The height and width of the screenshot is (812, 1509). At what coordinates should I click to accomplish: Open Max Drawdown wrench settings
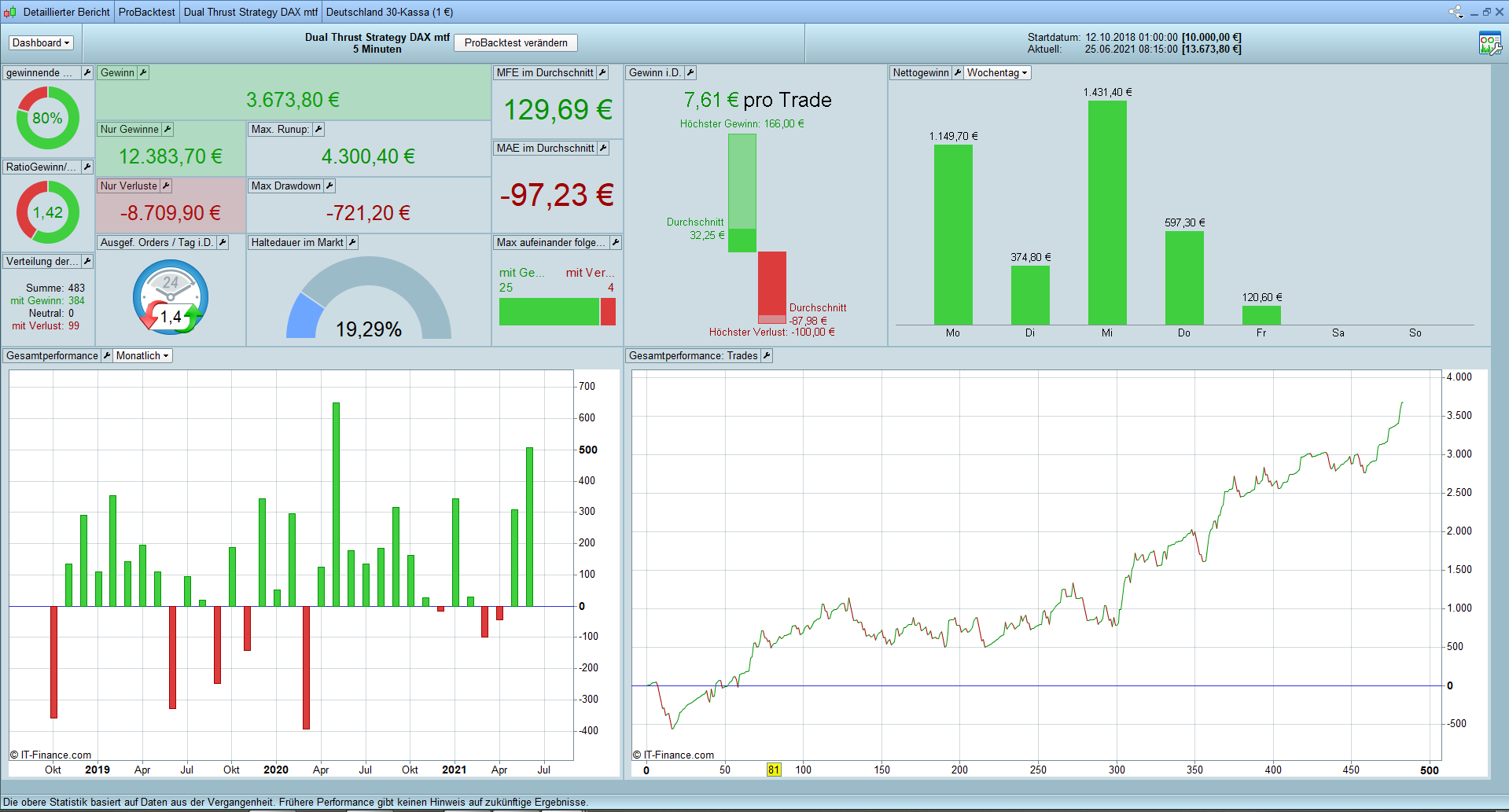point(329,186)
